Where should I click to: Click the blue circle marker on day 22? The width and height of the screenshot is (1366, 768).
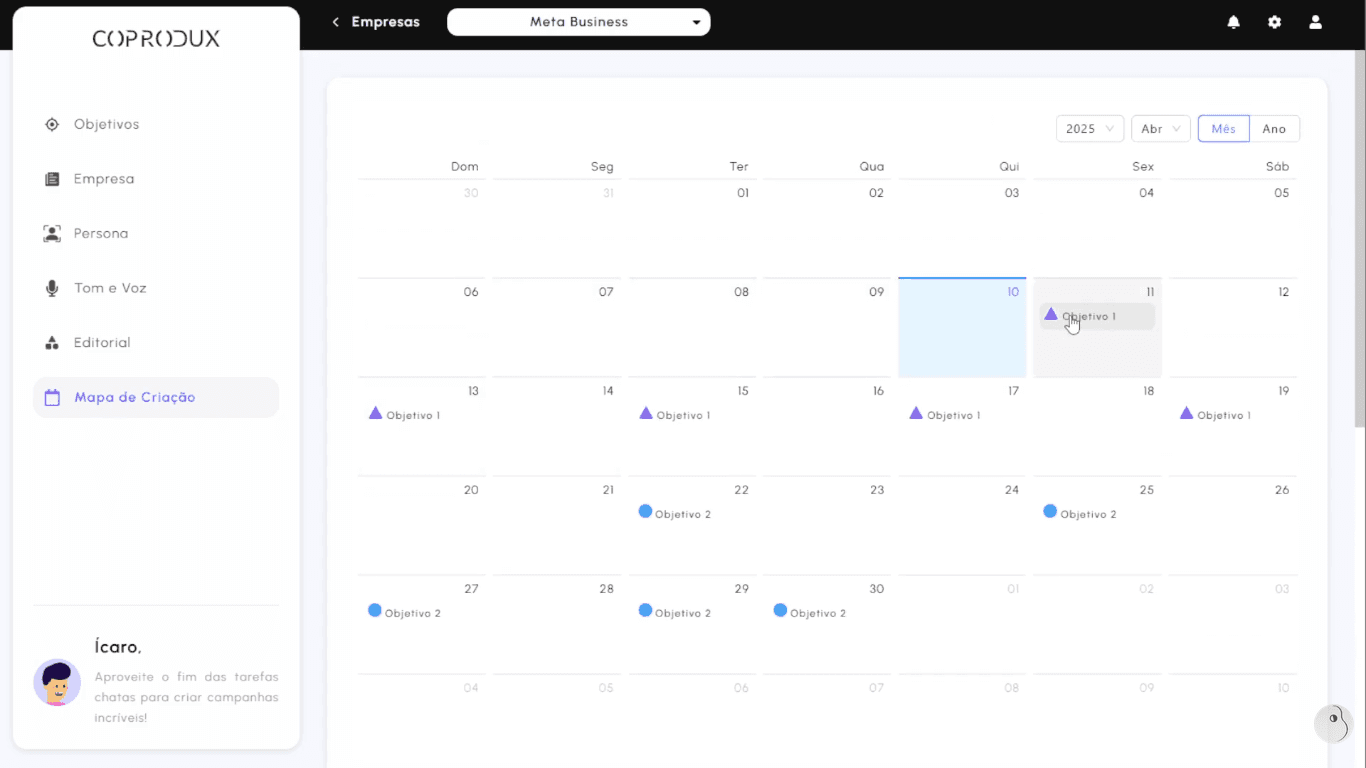[645, 511]
